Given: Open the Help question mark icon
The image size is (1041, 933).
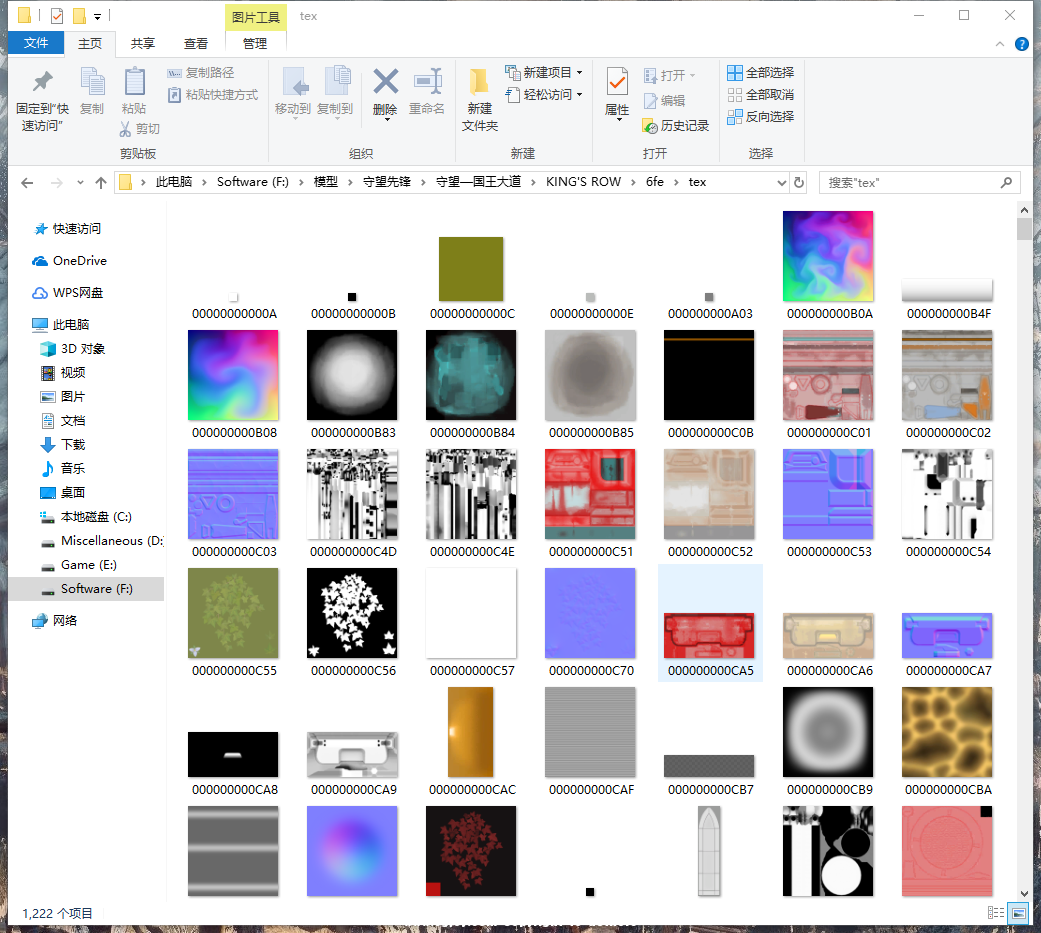Looking at the screenshot, I should click(1021, 44).
